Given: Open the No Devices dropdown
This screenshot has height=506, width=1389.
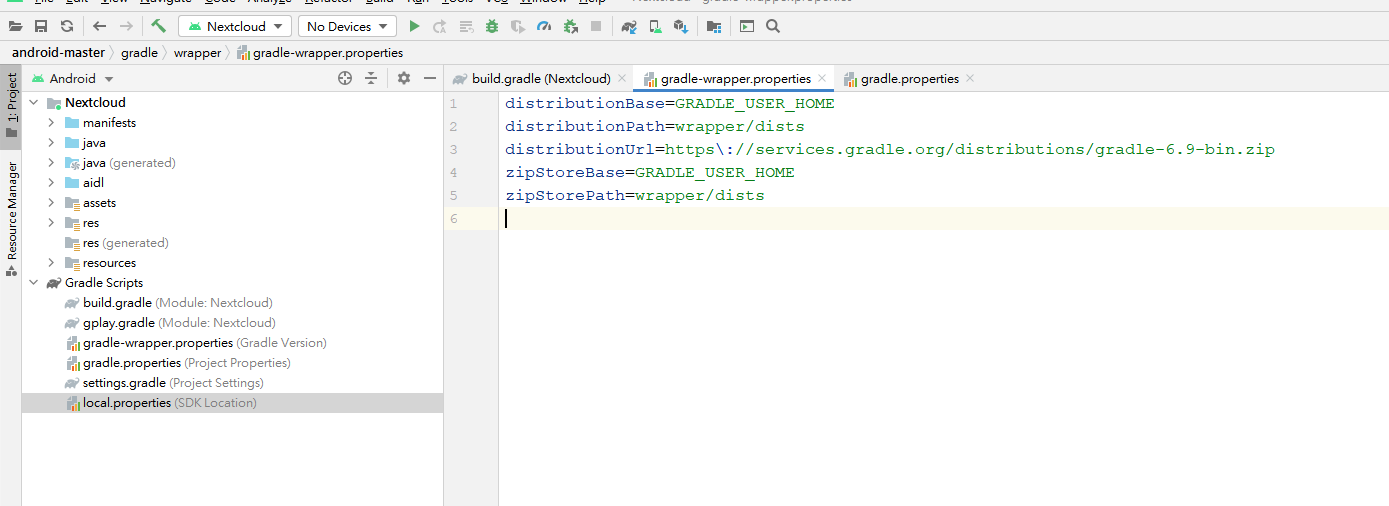Looking at the screenshot, I should tap(347, 27).
